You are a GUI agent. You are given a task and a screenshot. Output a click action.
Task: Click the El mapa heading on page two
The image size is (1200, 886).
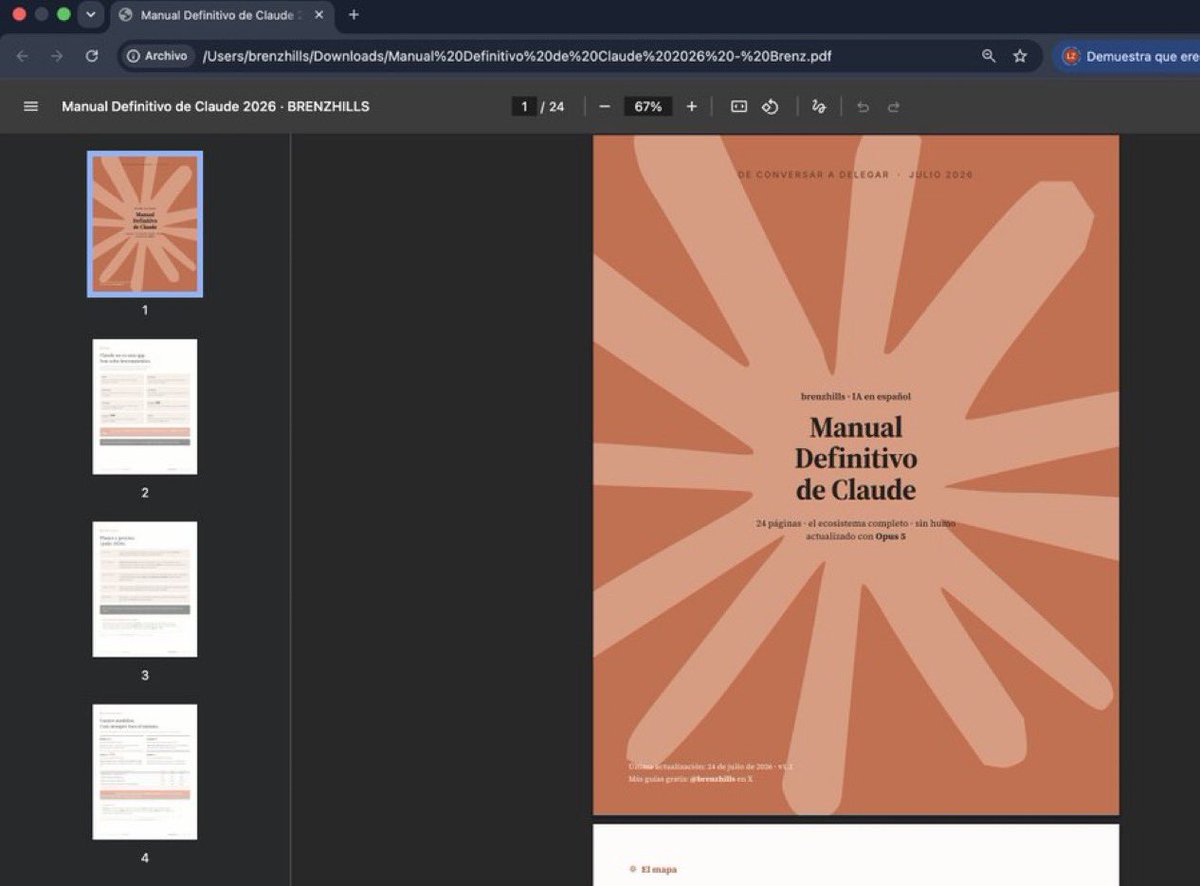tap(658, 869)
